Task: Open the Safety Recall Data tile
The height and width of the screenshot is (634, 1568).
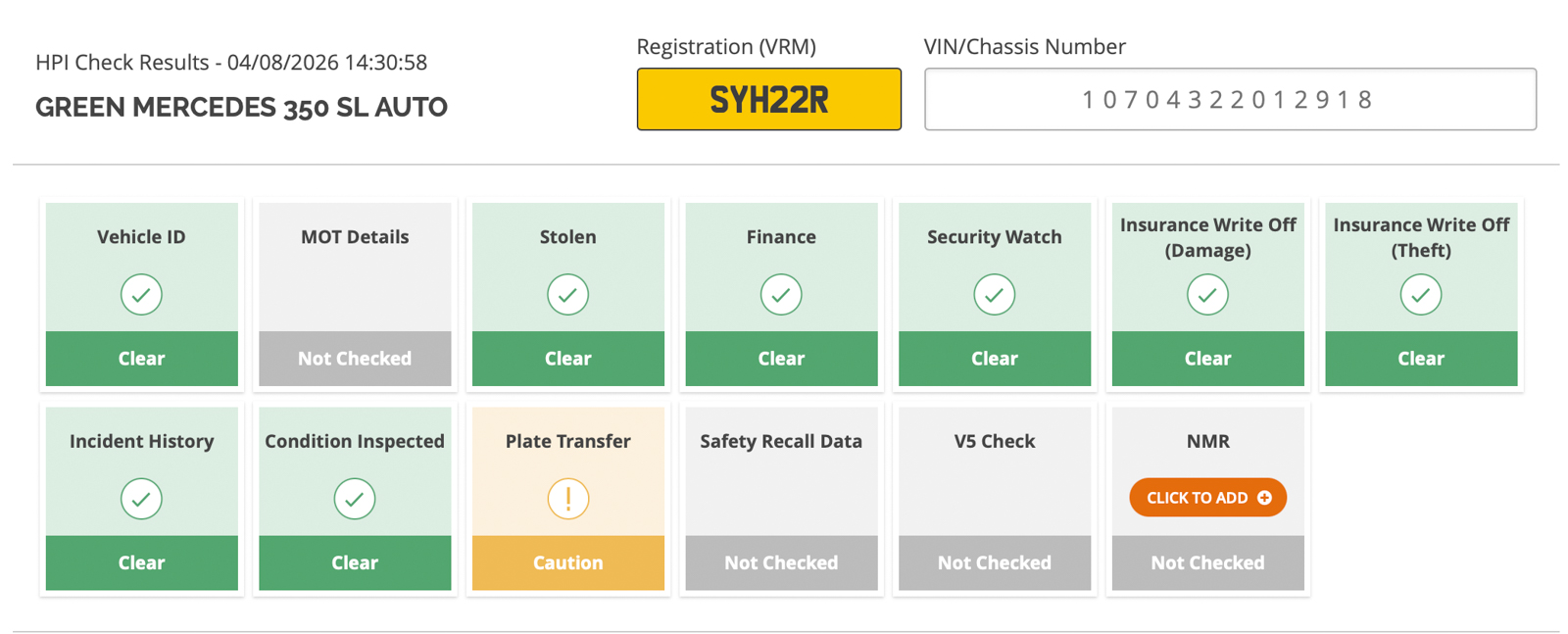Action: pos(781,499)
